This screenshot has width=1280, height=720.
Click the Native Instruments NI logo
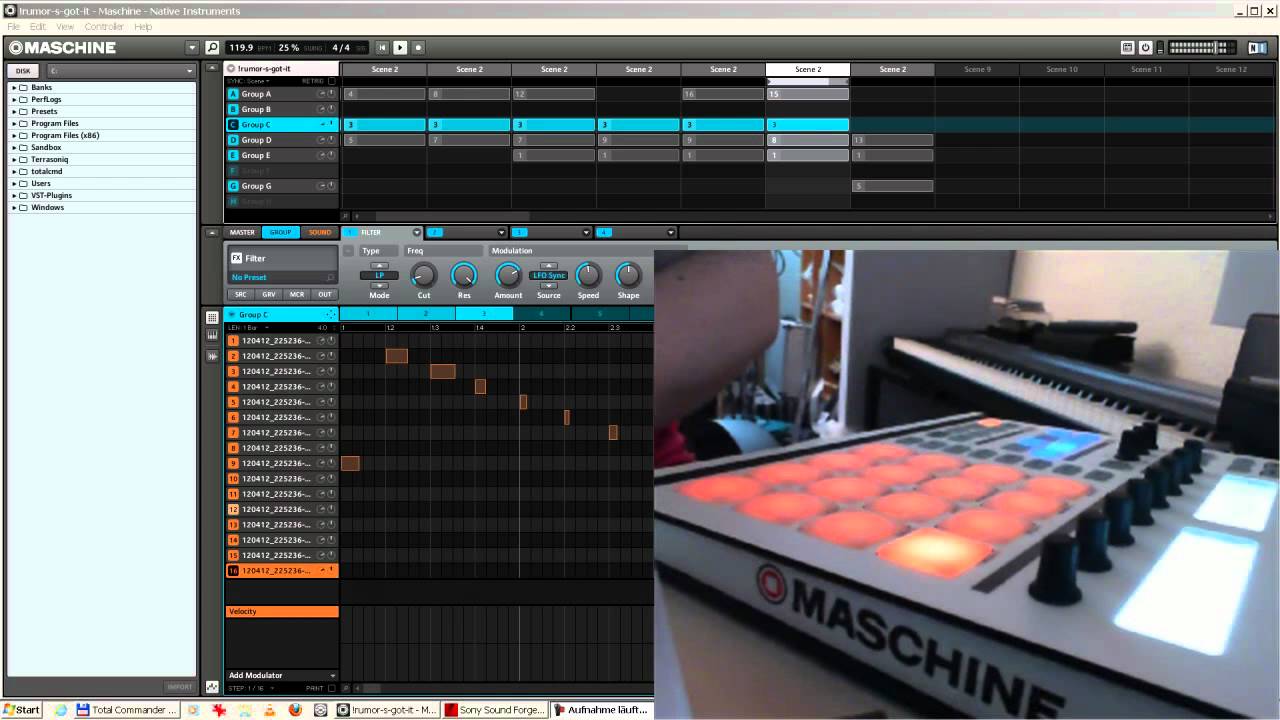[1257, 47]
